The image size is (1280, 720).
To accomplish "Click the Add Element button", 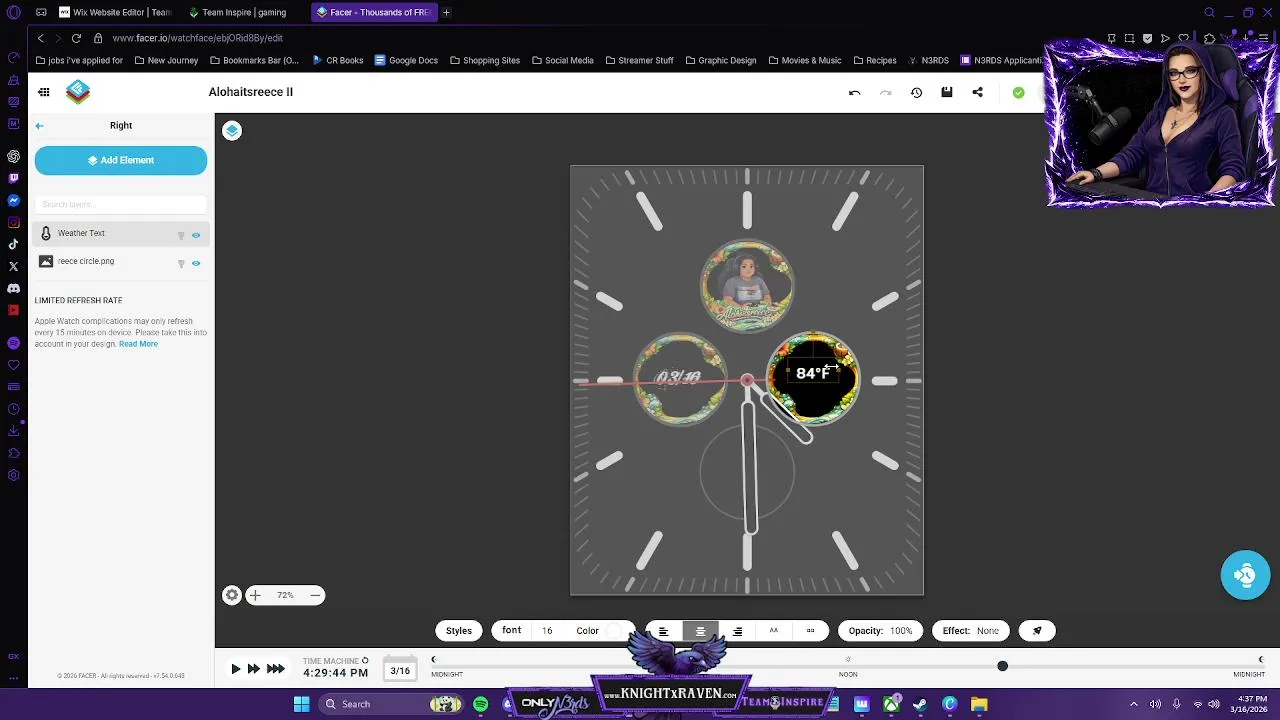I will click(121, 160).
